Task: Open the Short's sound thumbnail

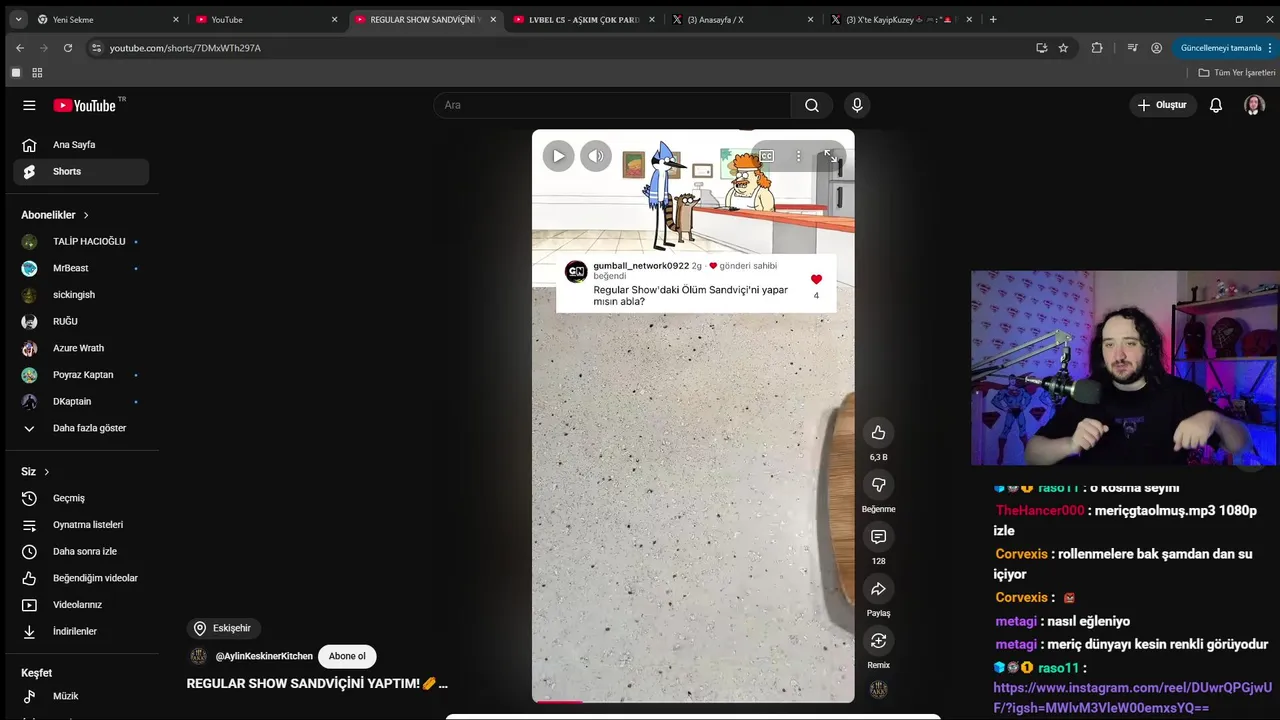Action: (x=878, y=689)
